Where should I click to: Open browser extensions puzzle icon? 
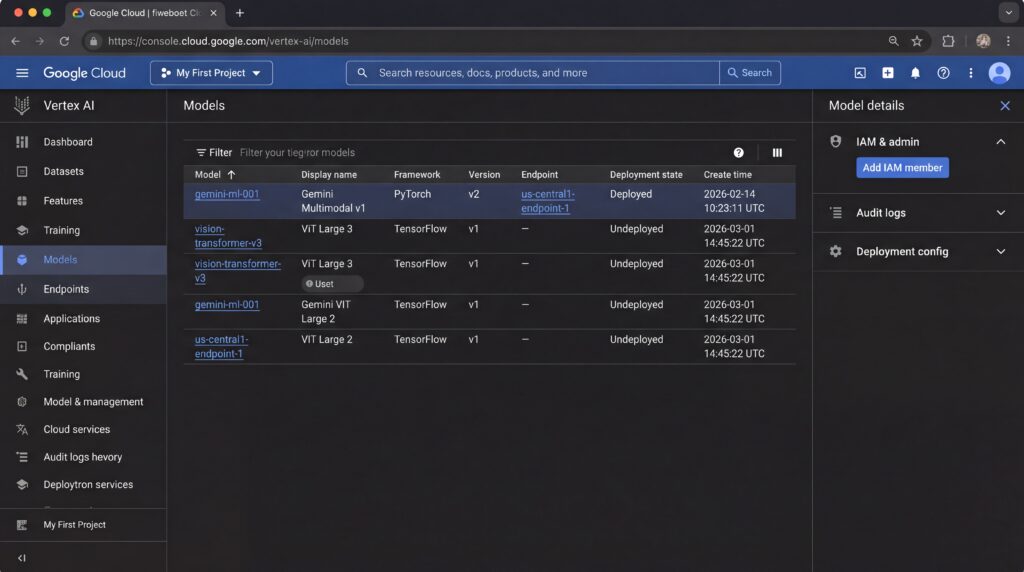pyautogui.click(x=948, y=41)
